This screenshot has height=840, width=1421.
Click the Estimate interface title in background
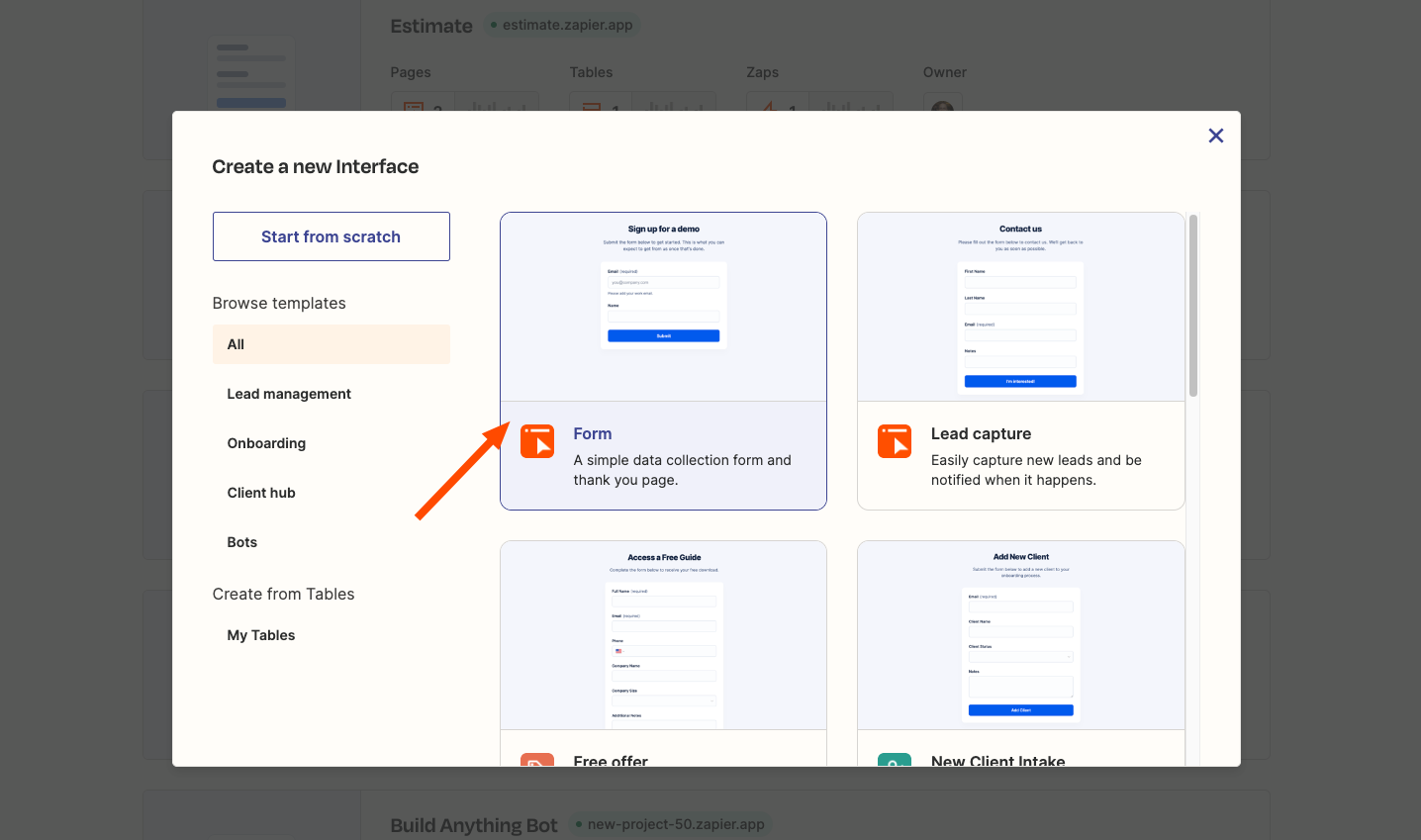coord(431,26)
